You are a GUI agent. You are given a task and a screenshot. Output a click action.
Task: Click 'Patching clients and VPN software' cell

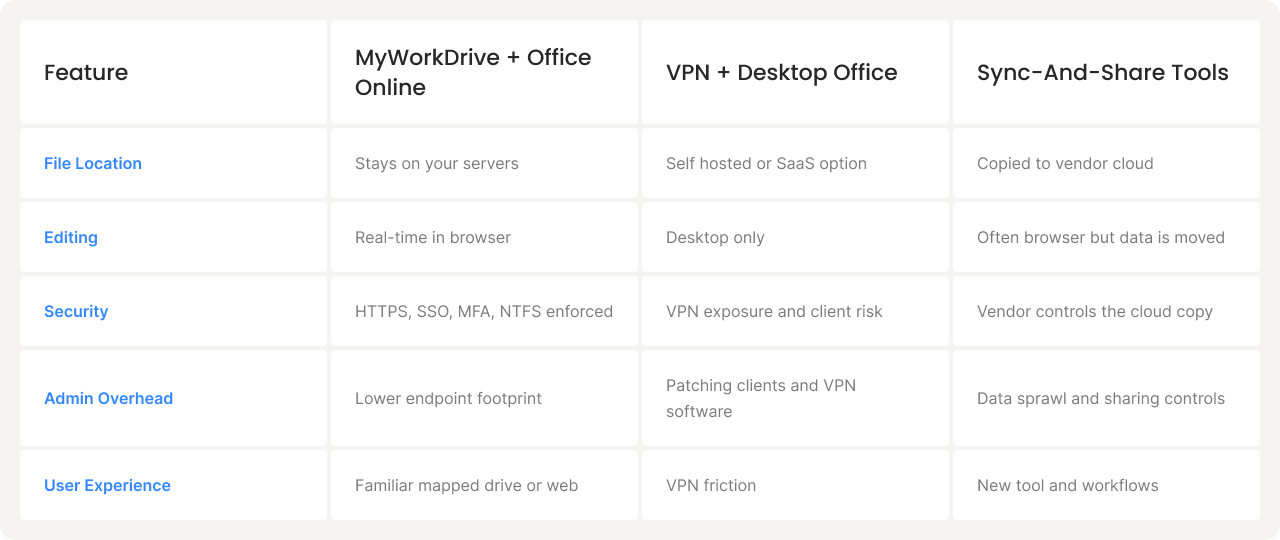[x=760, y=398]
